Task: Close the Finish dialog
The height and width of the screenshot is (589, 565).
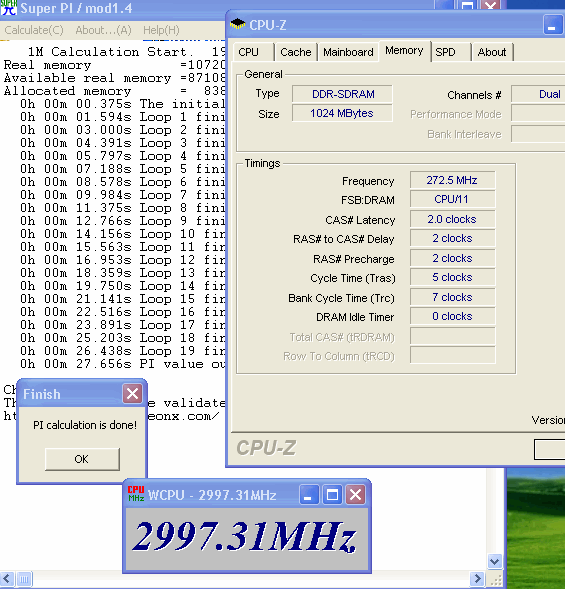Action: pyautogui.click(x=132, y=394)
